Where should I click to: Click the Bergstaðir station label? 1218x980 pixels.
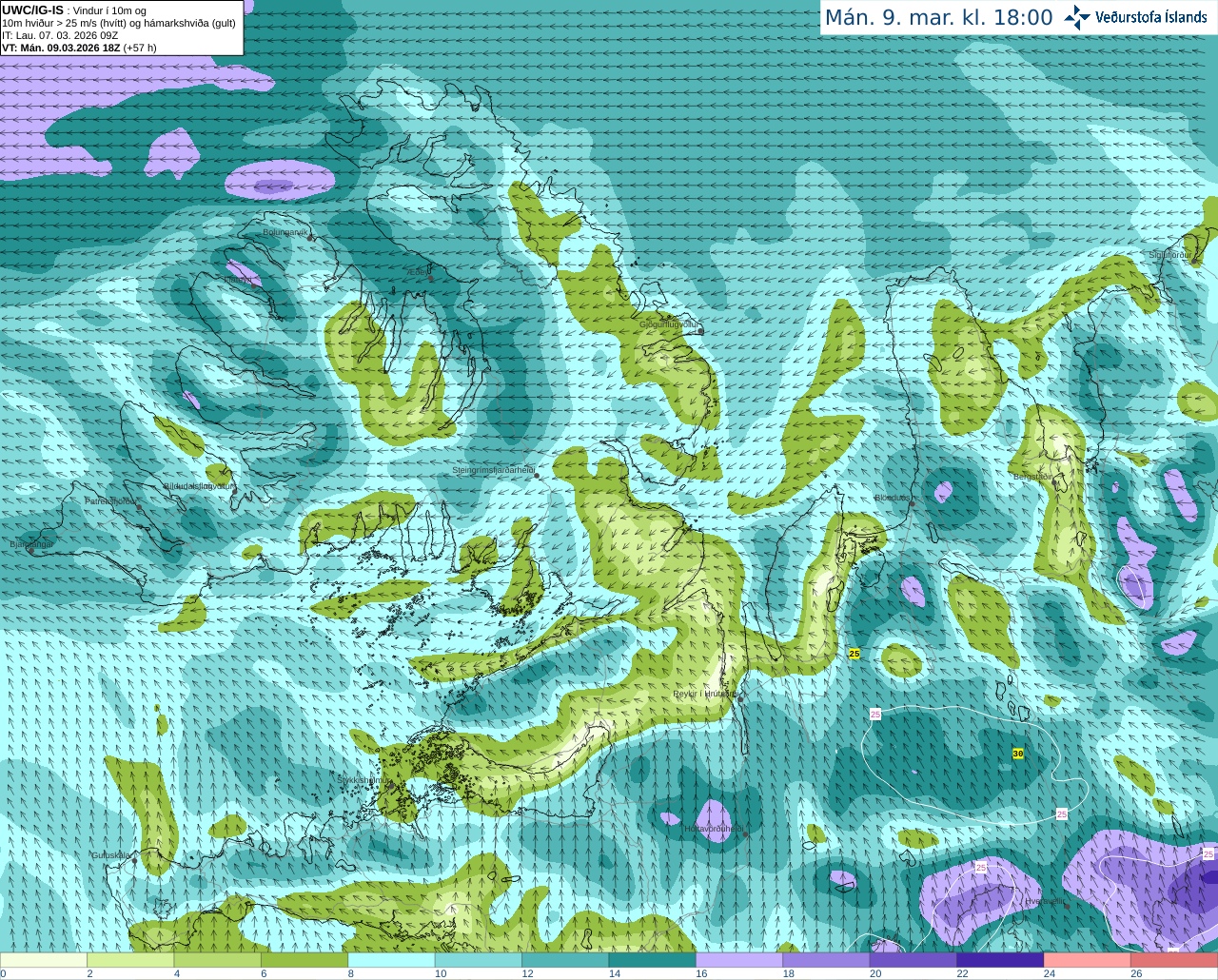click(1032, 477)
